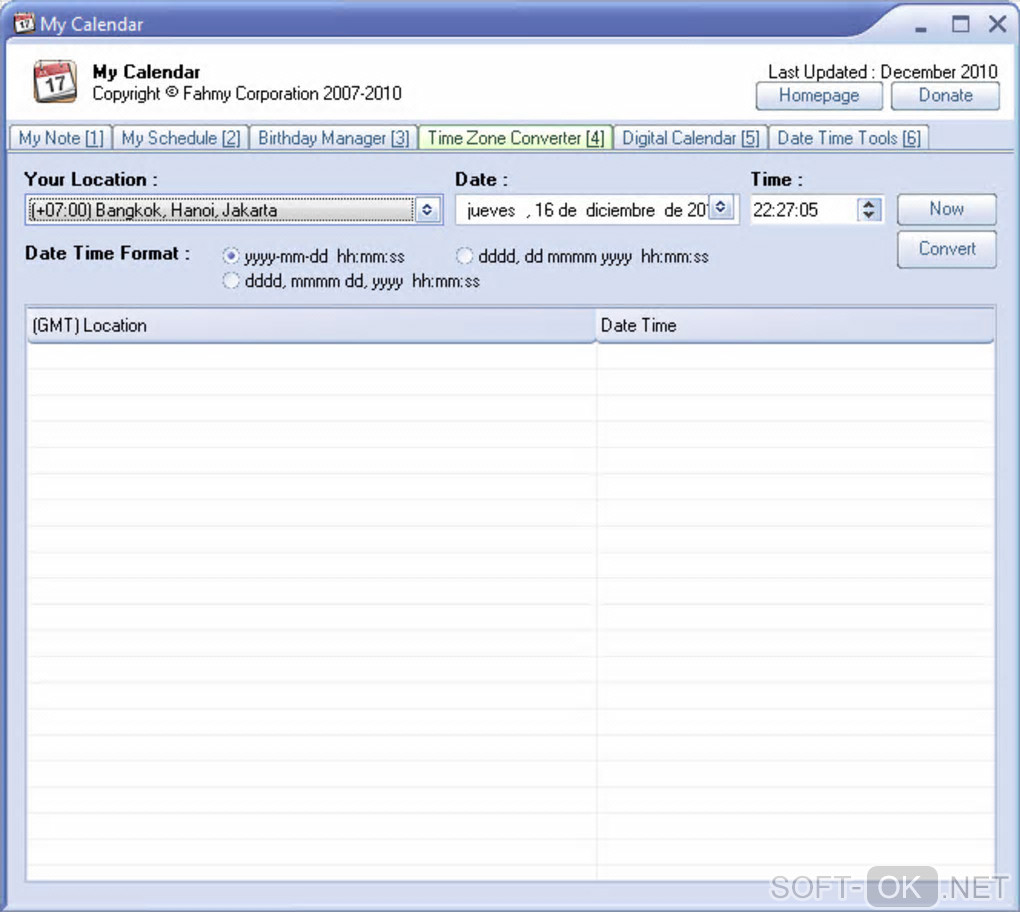This screenshot has width=1020, height=912.
Task: Decrease the time with the down spinner
Action: click(869, 215)
